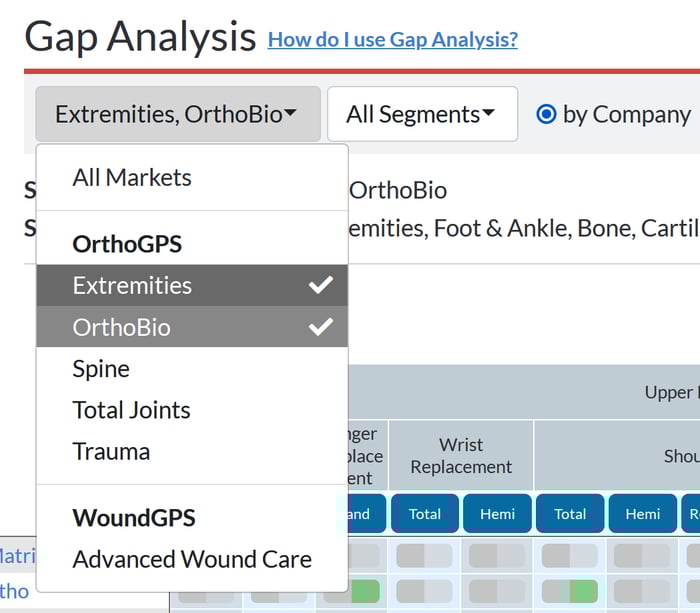Select the Total Joints market option
Screen dimensions: 700x613
pos(192,410)
